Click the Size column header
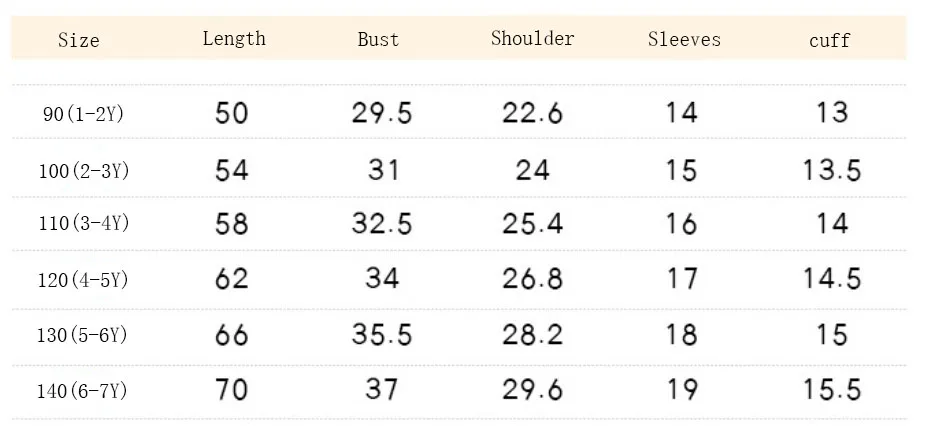Viewport: 933px width, 432px height. point(79,40)
